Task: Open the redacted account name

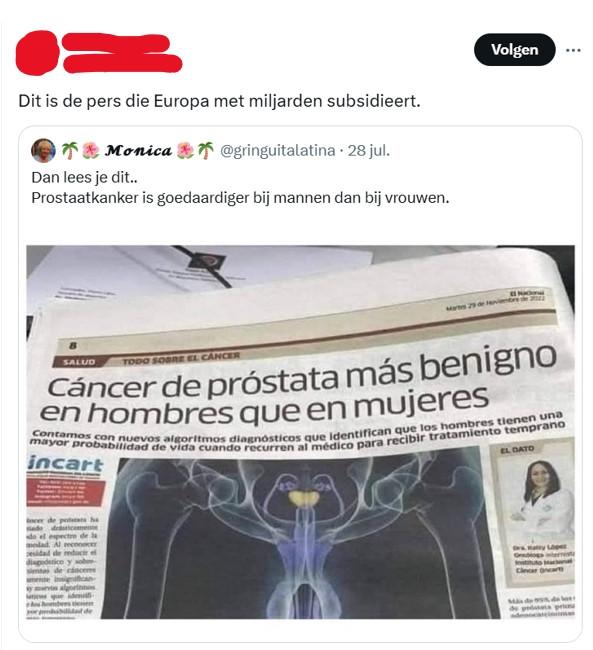Action: pyautogui.click(x=122, y=53)
